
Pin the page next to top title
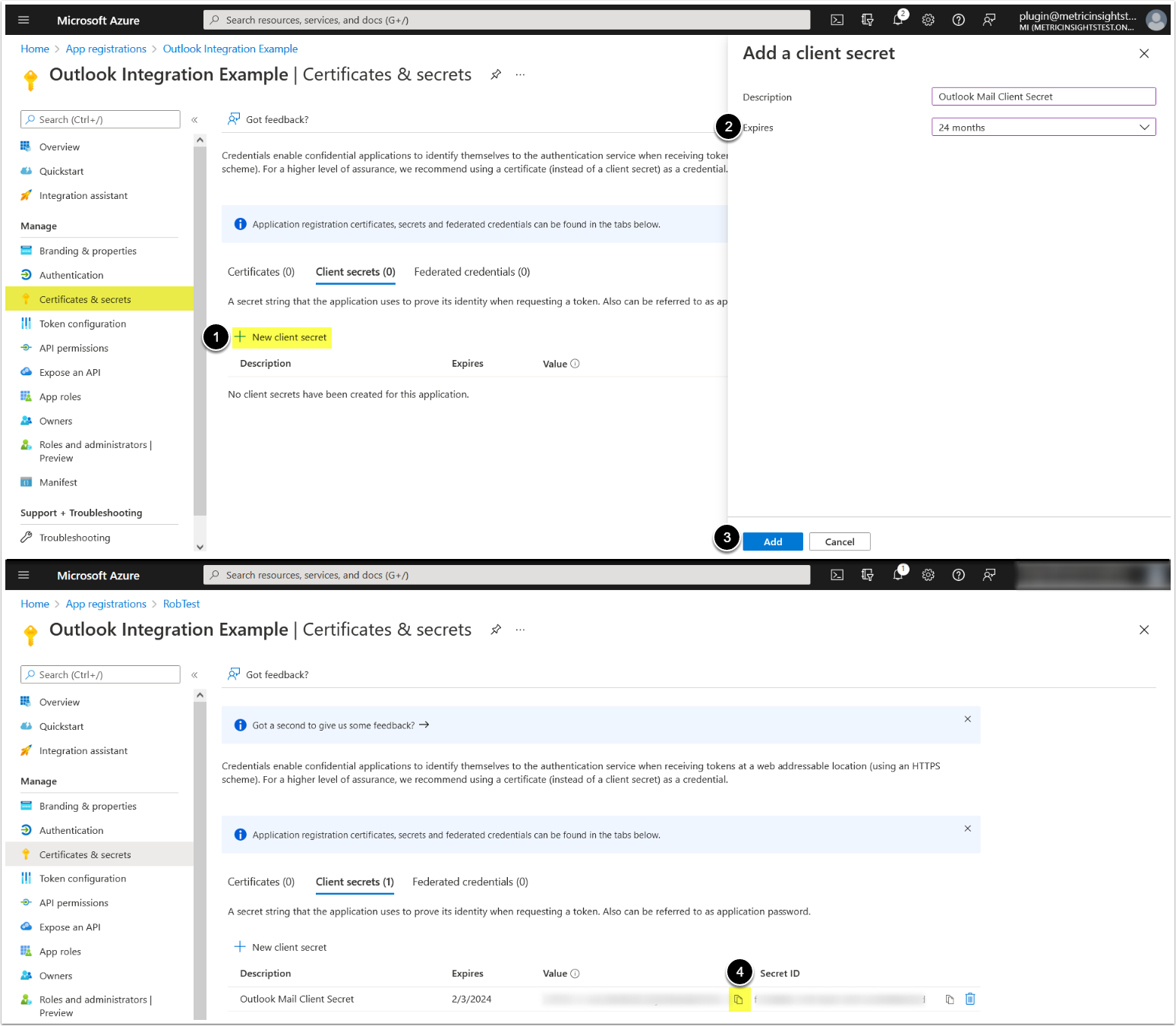point(496,74)
